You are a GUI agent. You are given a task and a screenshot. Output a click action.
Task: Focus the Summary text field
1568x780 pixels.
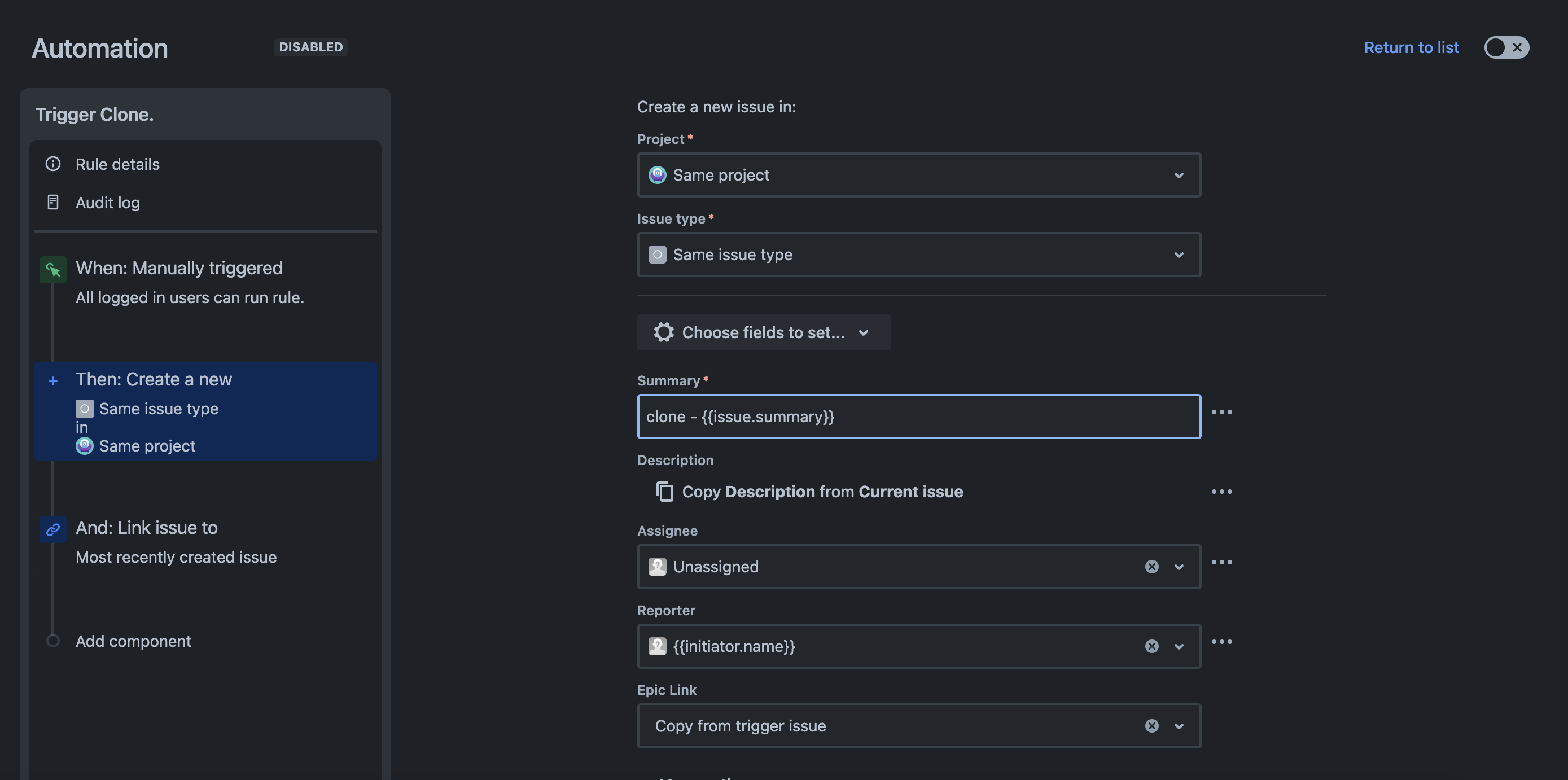click(918, 417)
